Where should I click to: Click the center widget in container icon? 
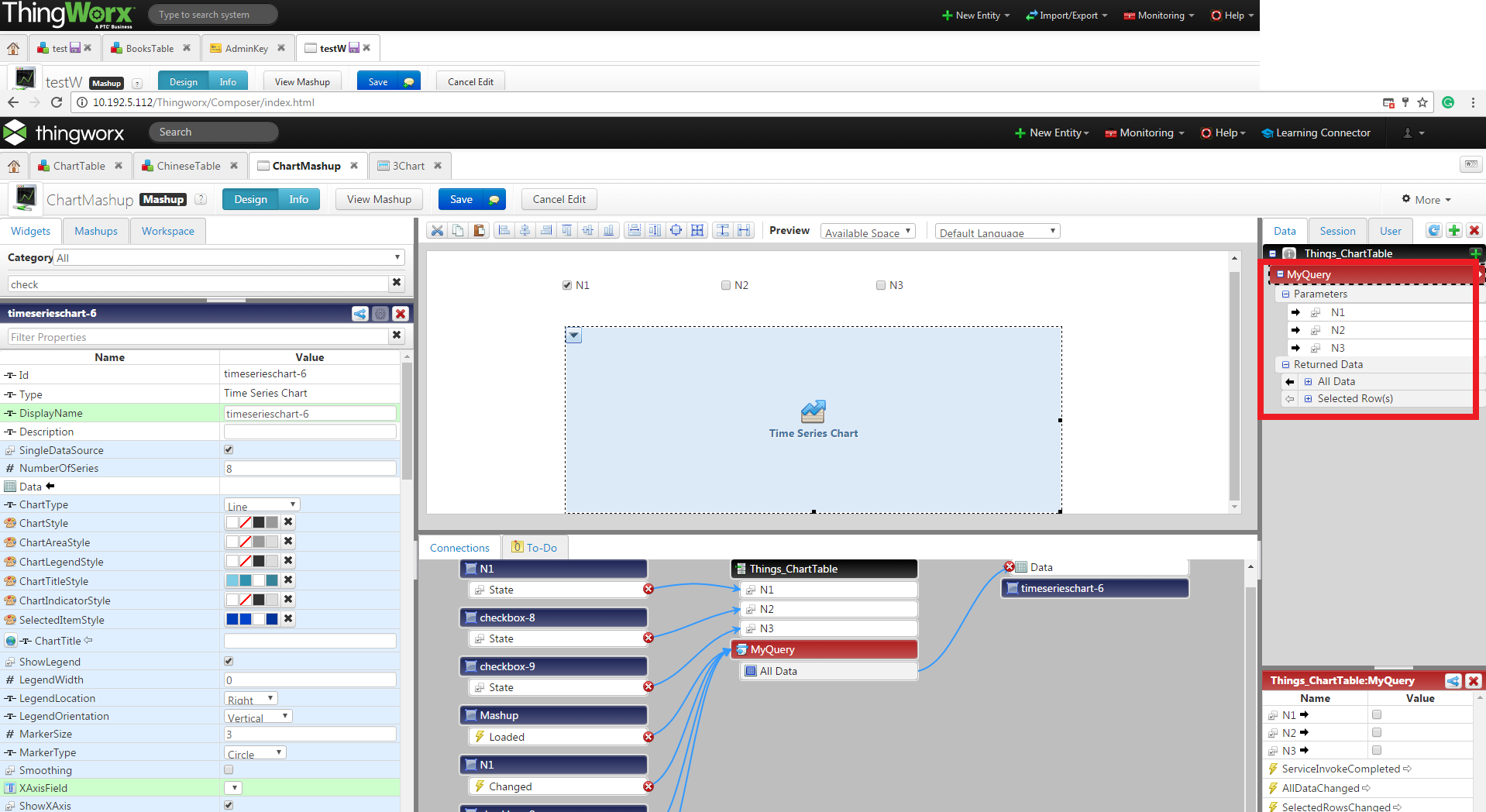point(676,230)
